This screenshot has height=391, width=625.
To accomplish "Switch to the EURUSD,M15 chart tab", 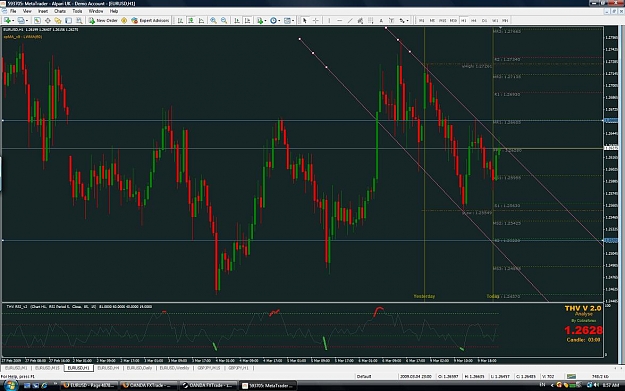I will (x=47, y=368).
